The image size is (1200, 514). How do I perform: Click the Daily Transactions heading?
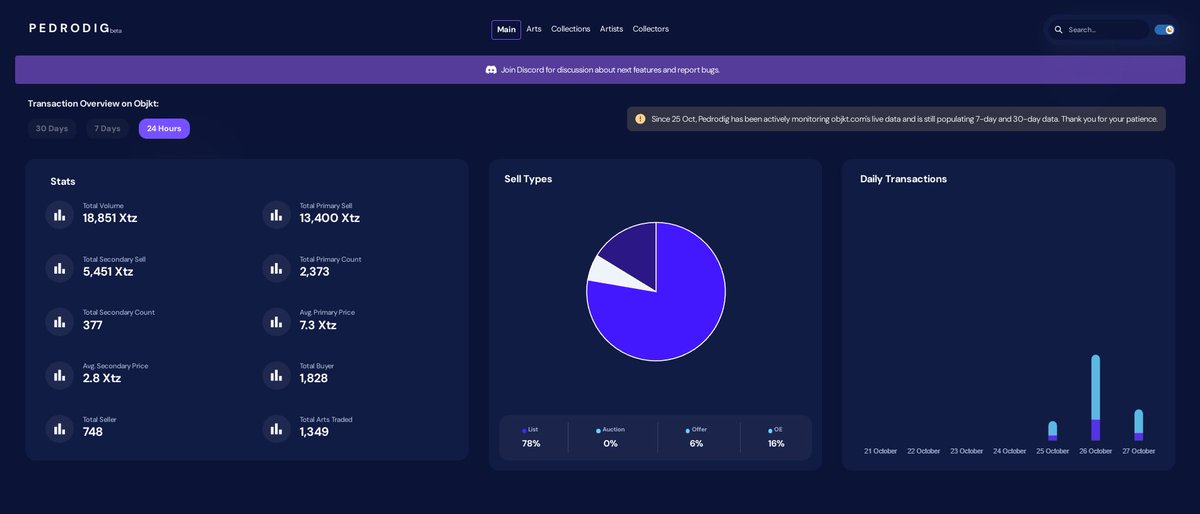[x=903, y=179]
